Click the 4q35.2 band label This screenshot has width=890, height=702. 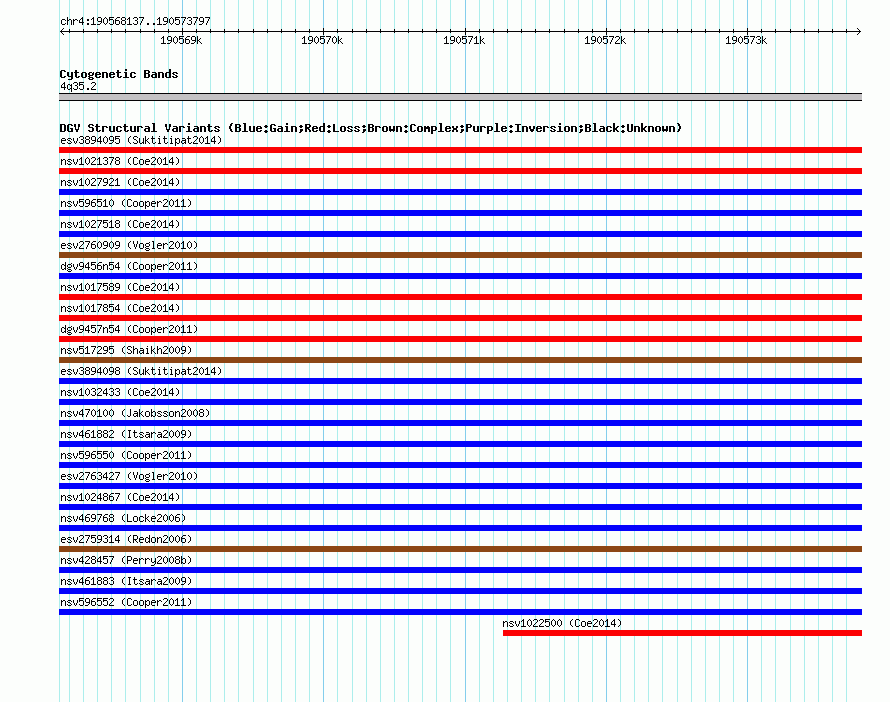click(x=78, y=86)
